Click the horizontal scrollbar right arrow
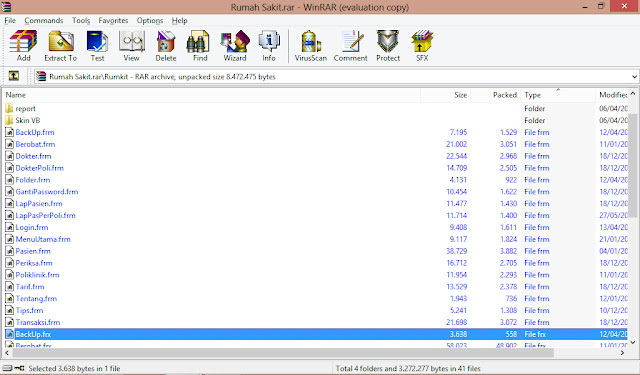This screenshot has width=640, height=375. pos(622,353)
